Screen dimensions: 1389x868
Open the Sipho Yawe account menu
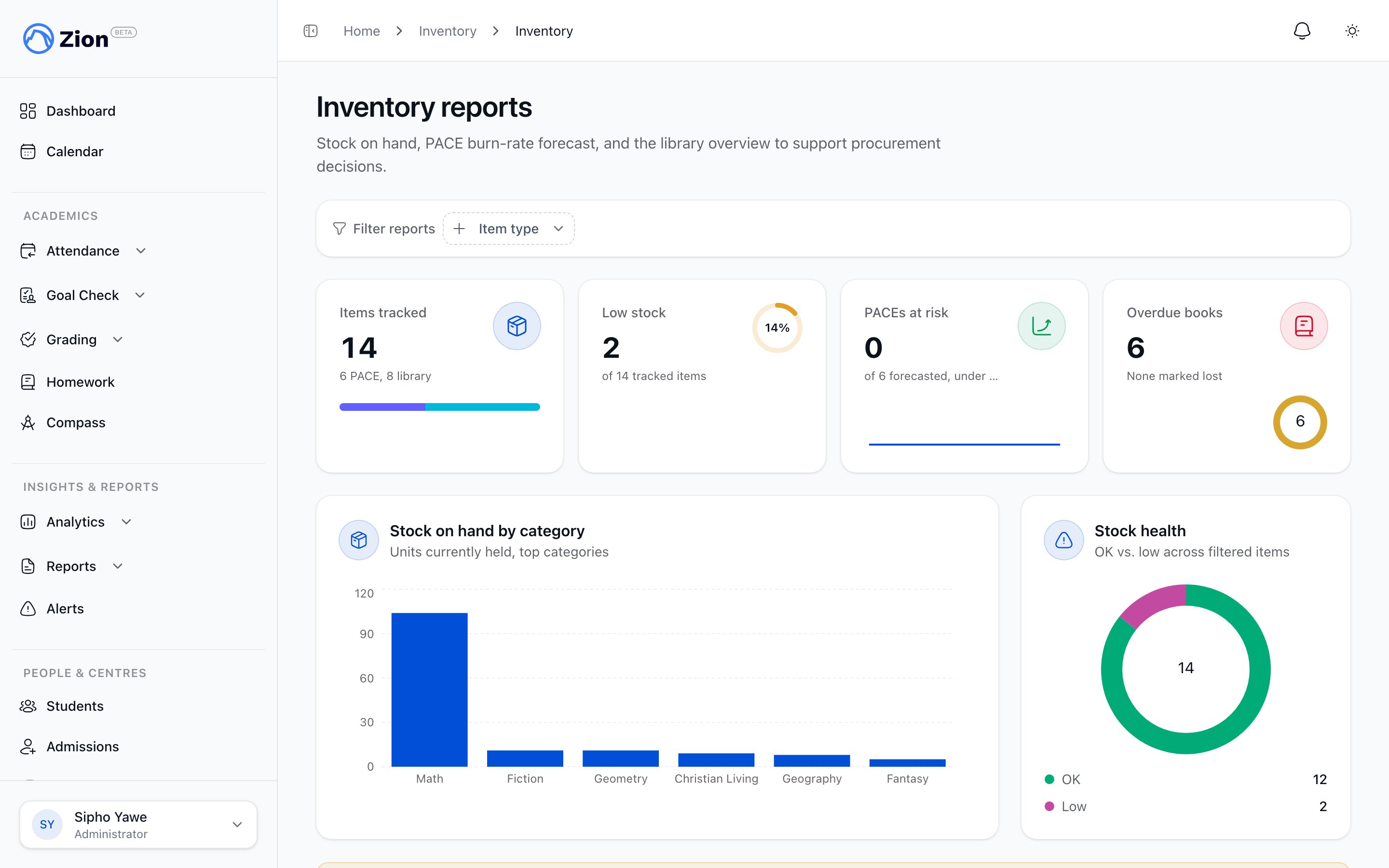click(138, 825)
